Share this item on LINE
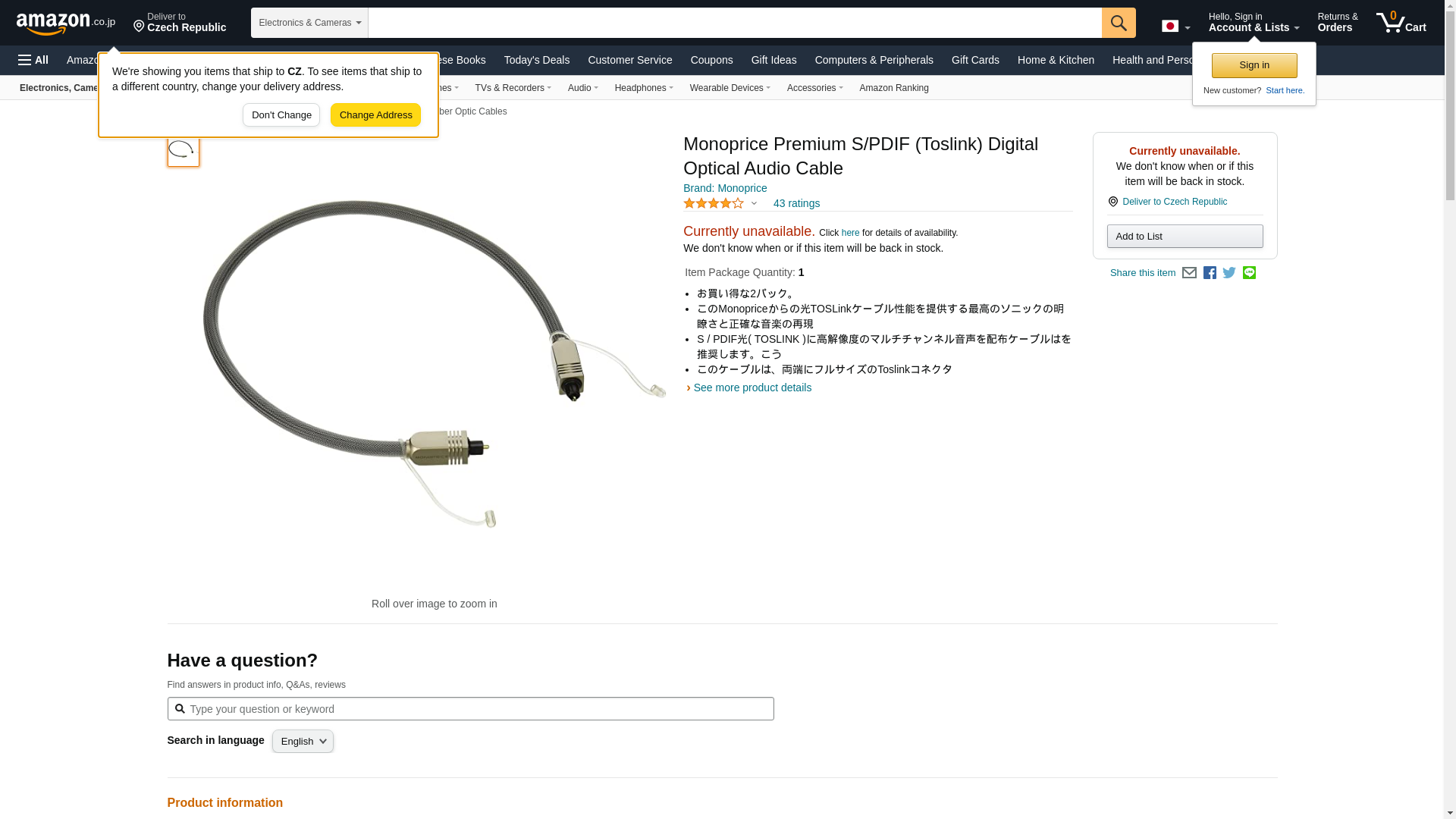 click(x=1249, y=273)
